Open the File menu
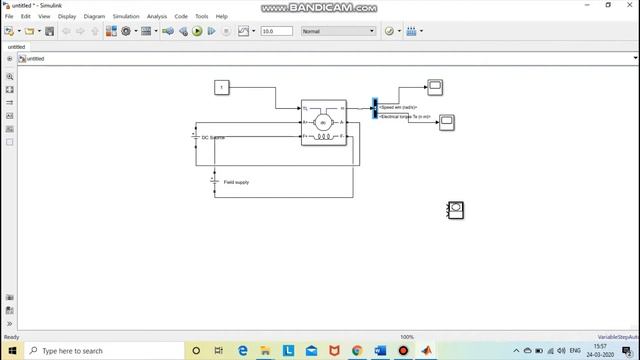This screenshot has width=640, height=360. 9,16
